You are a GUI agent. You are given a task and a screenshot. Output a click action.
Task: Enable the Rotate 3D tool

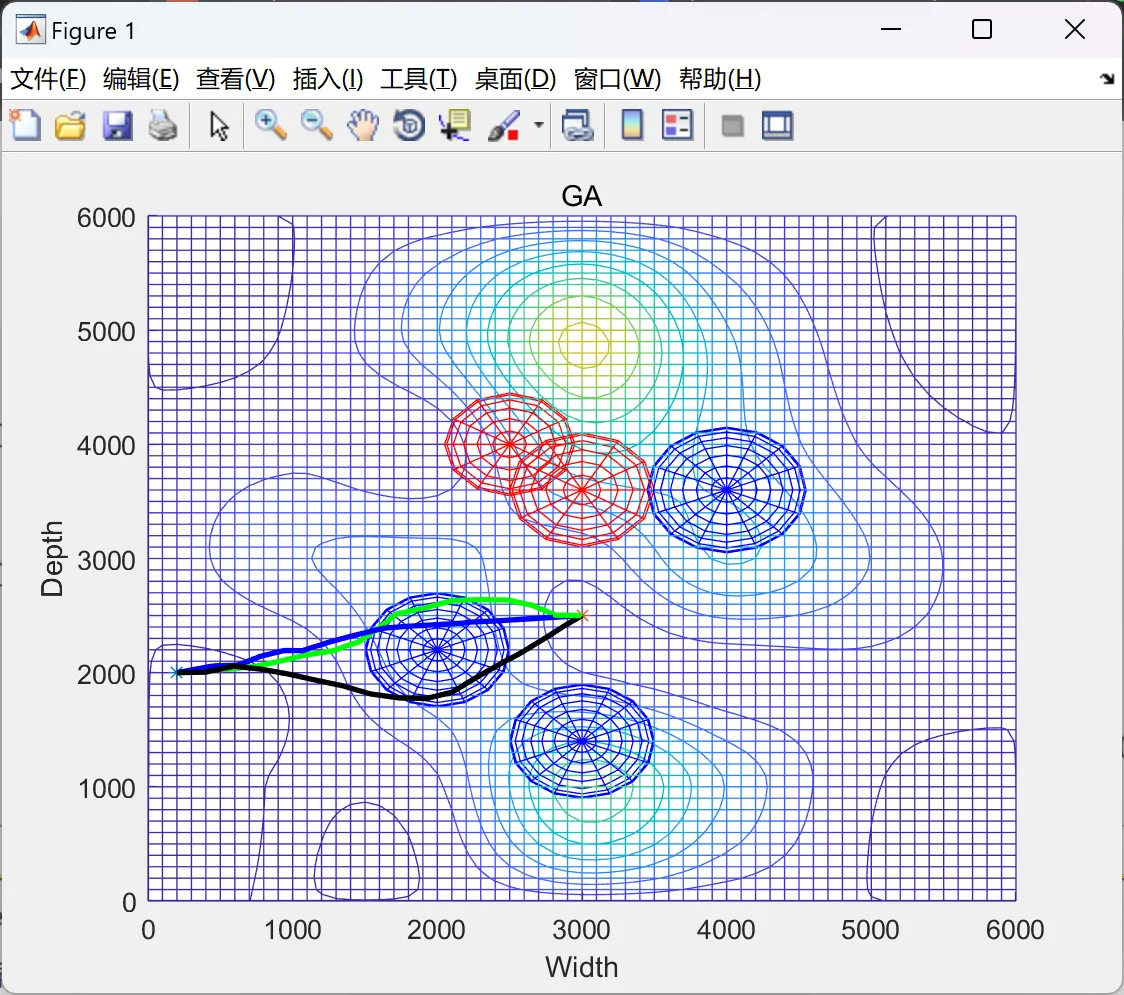[x=409, y=126]
